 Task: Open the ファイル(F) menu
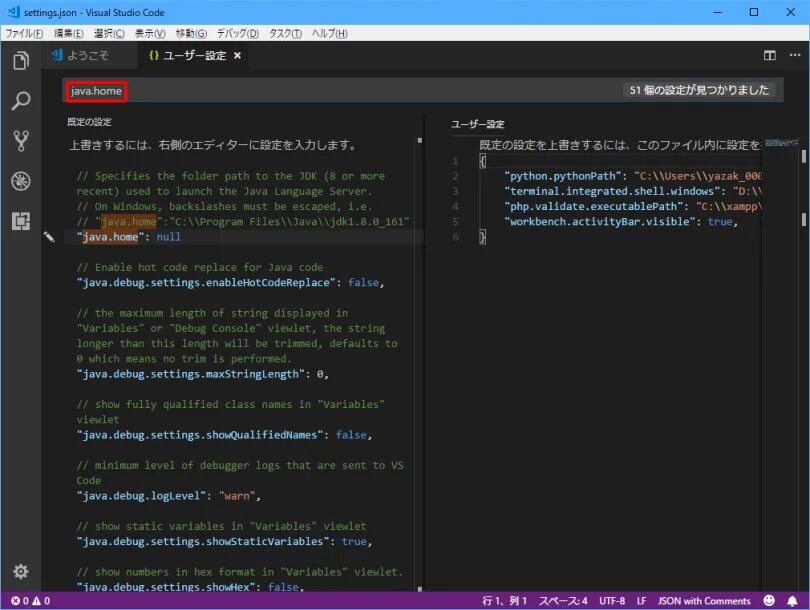click(x=24, y=34)
